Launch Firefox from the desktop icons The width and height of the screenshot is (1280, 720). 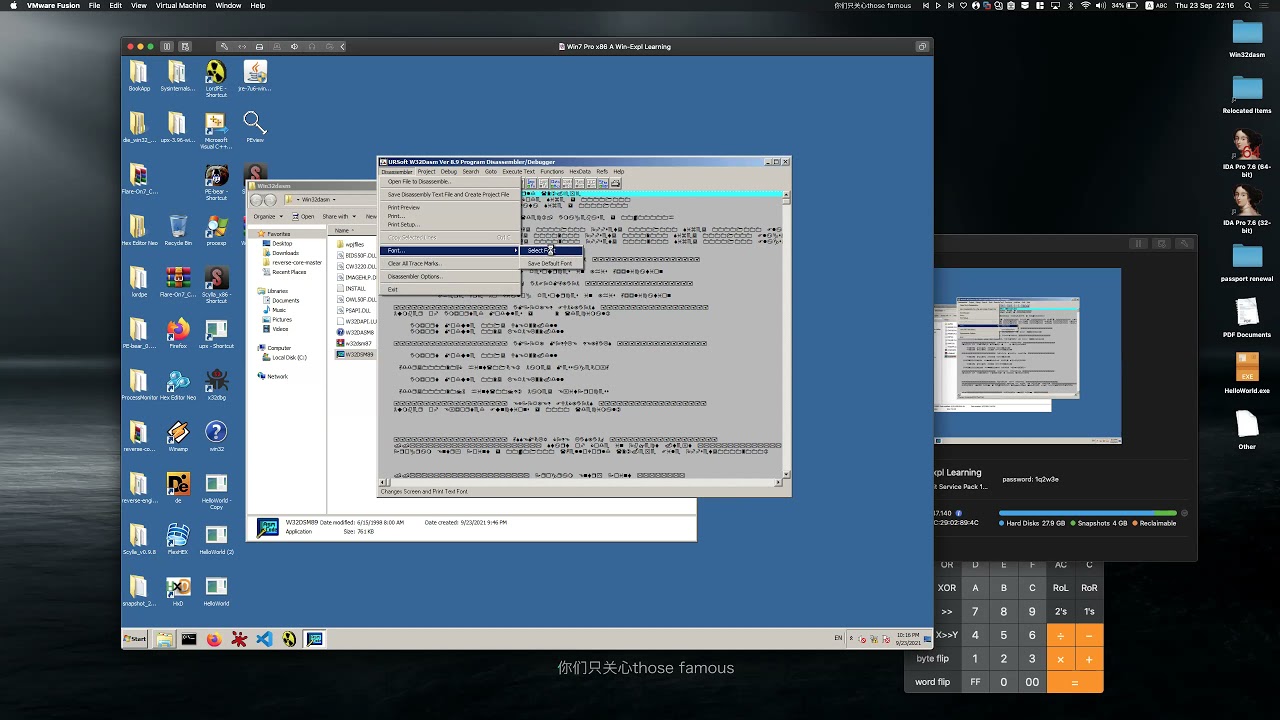coord(178,332)
